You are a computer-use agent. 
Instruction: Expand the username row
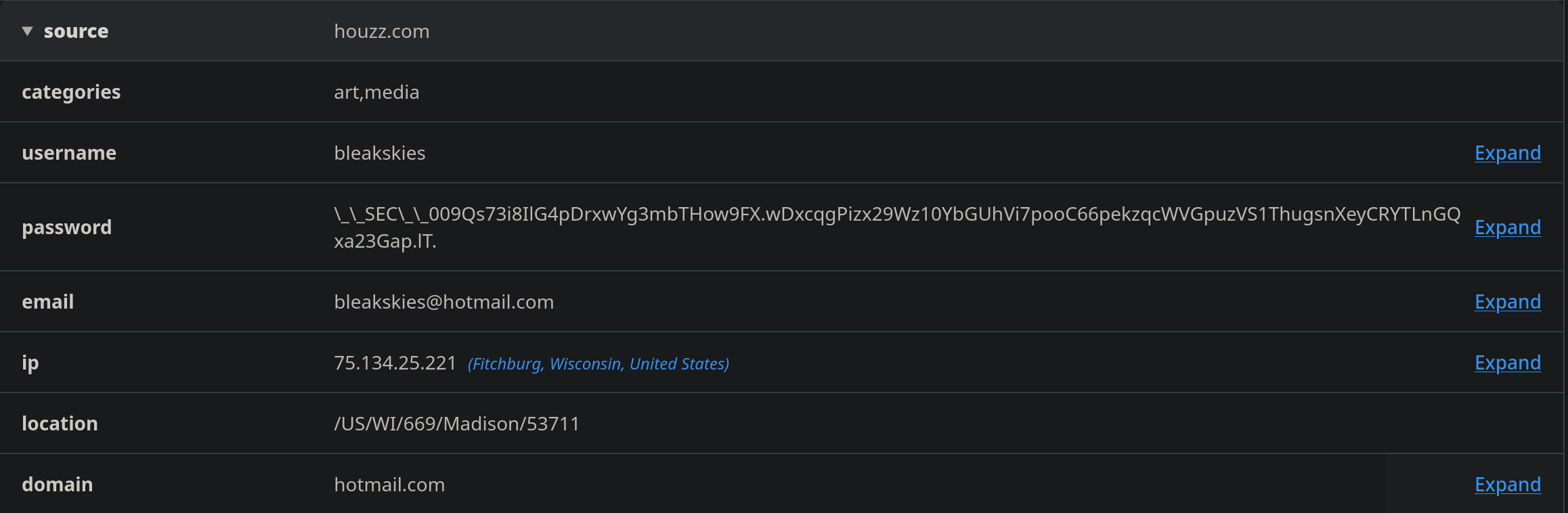pos(1507,153)
